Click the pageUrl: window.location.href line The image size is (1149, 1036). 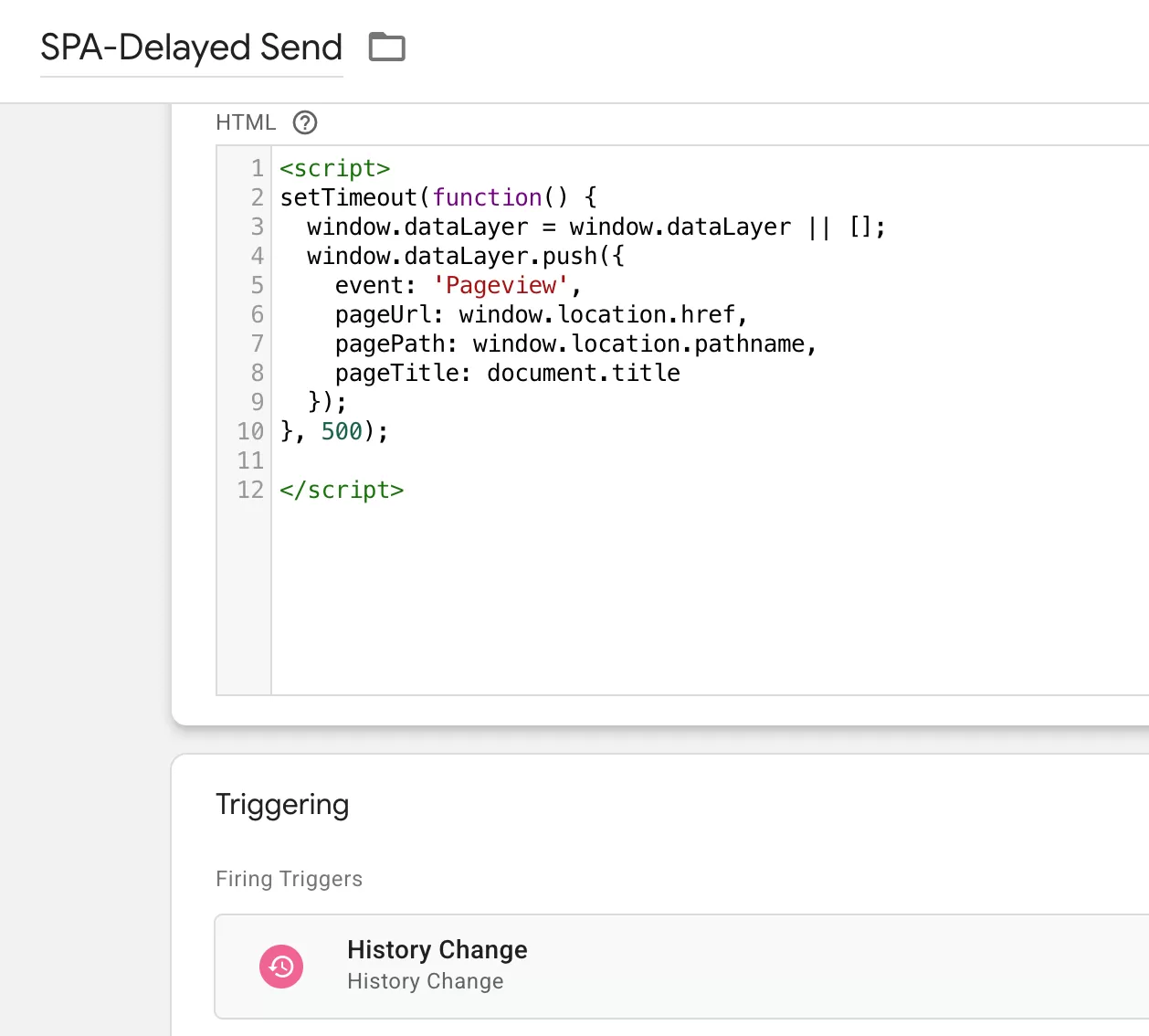click(542, 314)
